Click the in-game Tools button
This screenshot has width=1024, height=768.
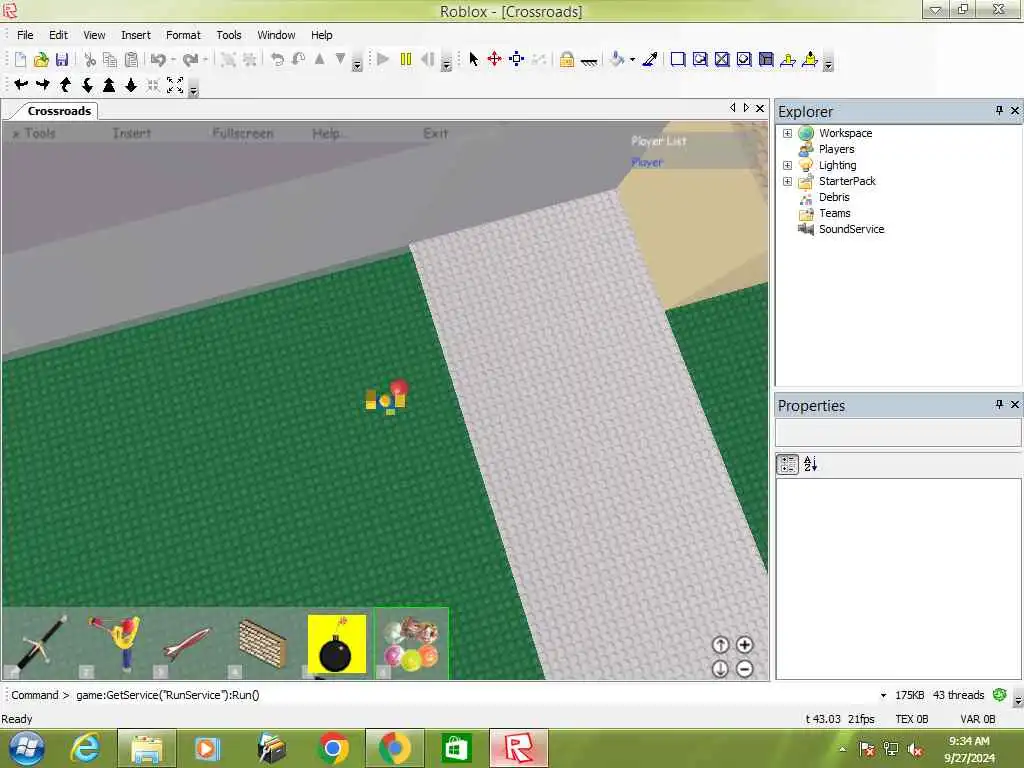[34, 133]
